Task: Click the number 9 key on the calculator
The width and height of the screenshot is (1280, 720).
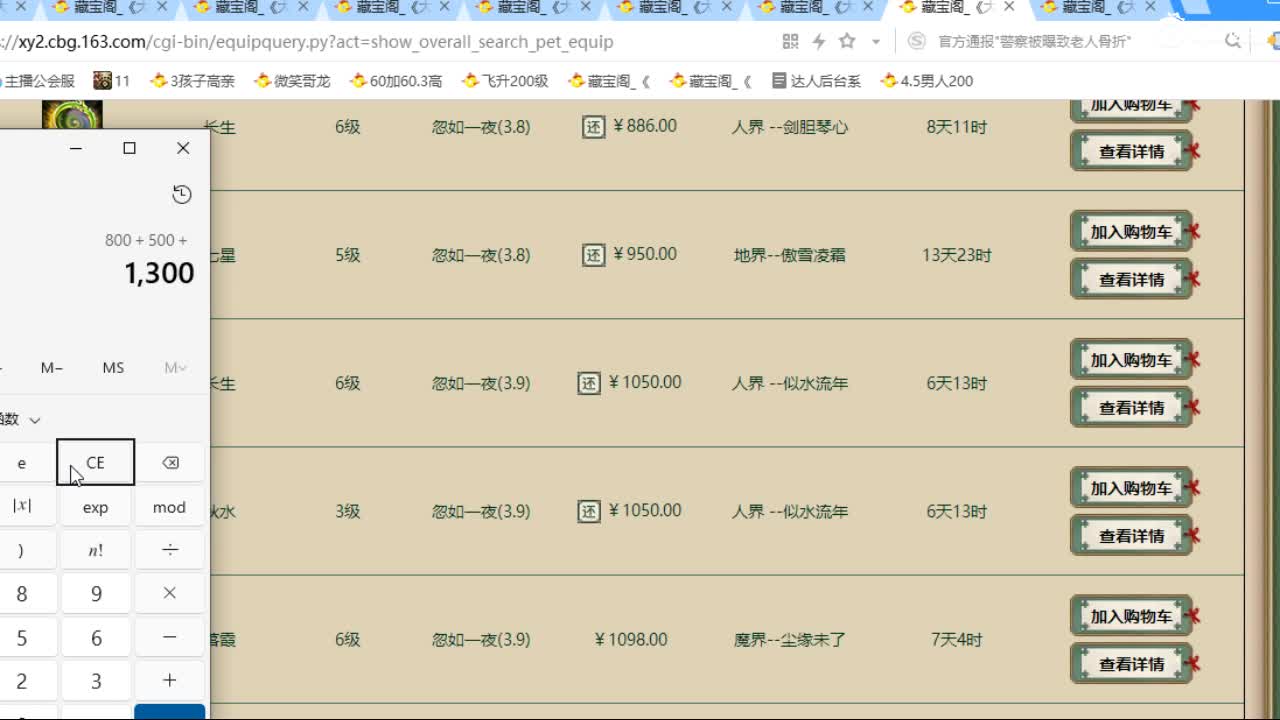Action: (96, 594)
